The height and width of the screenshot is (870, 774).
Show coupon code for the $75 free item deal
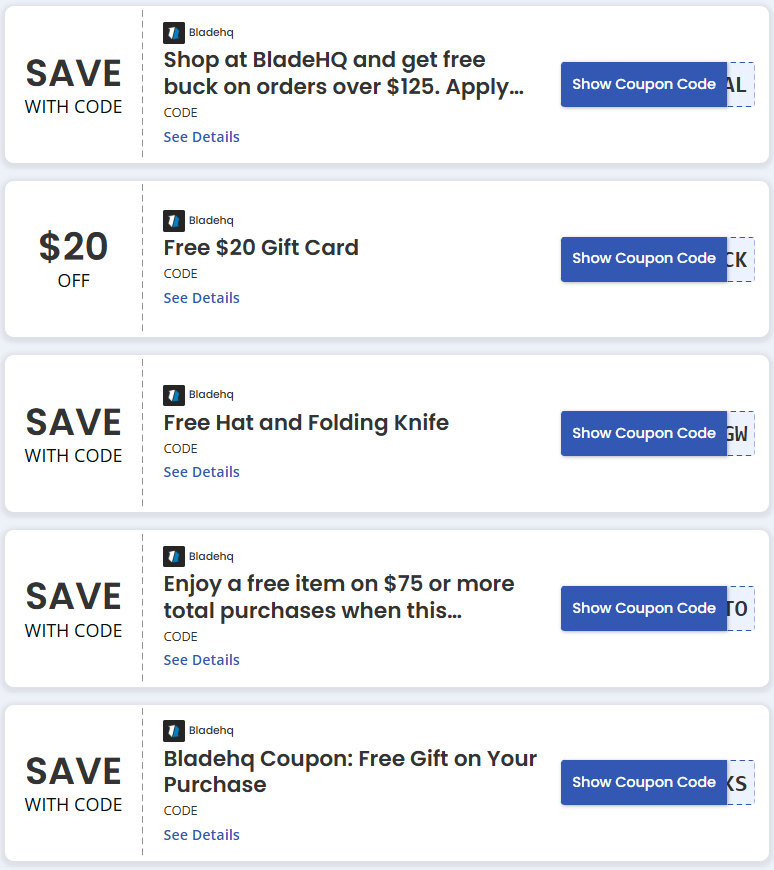coord(643,607)
